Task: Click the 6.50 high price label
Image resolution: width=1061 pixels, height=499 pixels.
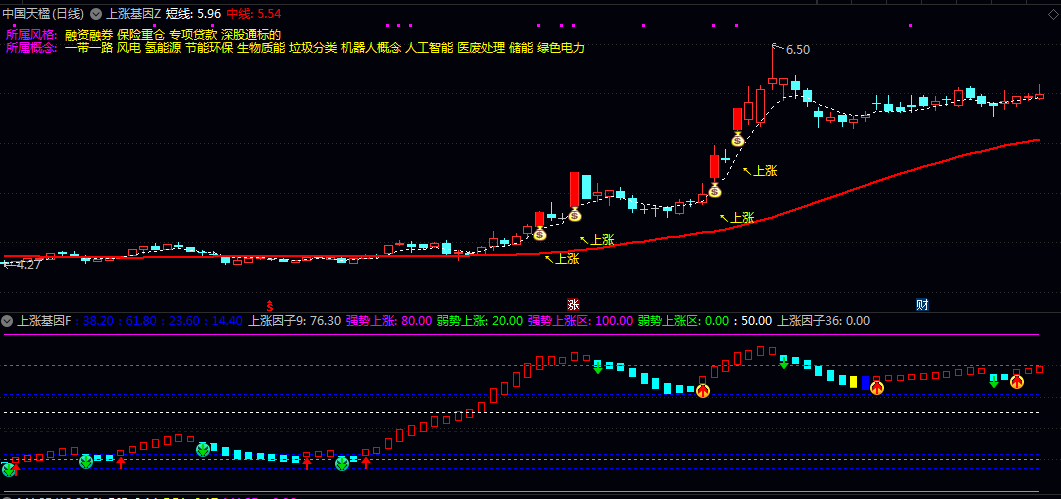Action: pyautogui.click(x=798, y=50)
